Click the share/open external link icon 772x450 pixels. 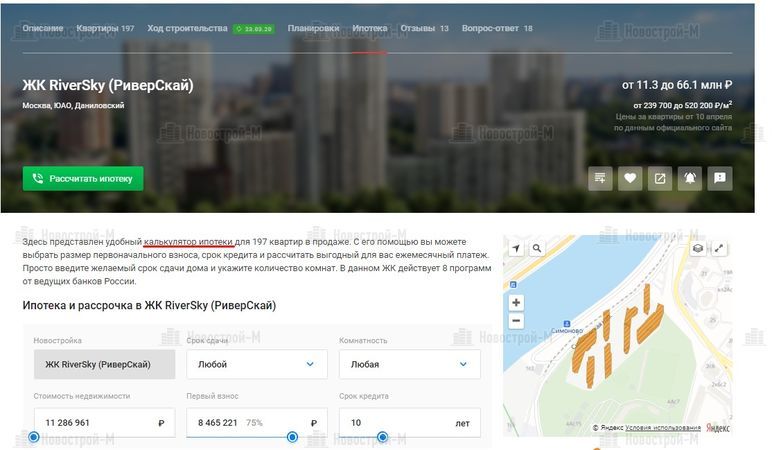(660, 178)
